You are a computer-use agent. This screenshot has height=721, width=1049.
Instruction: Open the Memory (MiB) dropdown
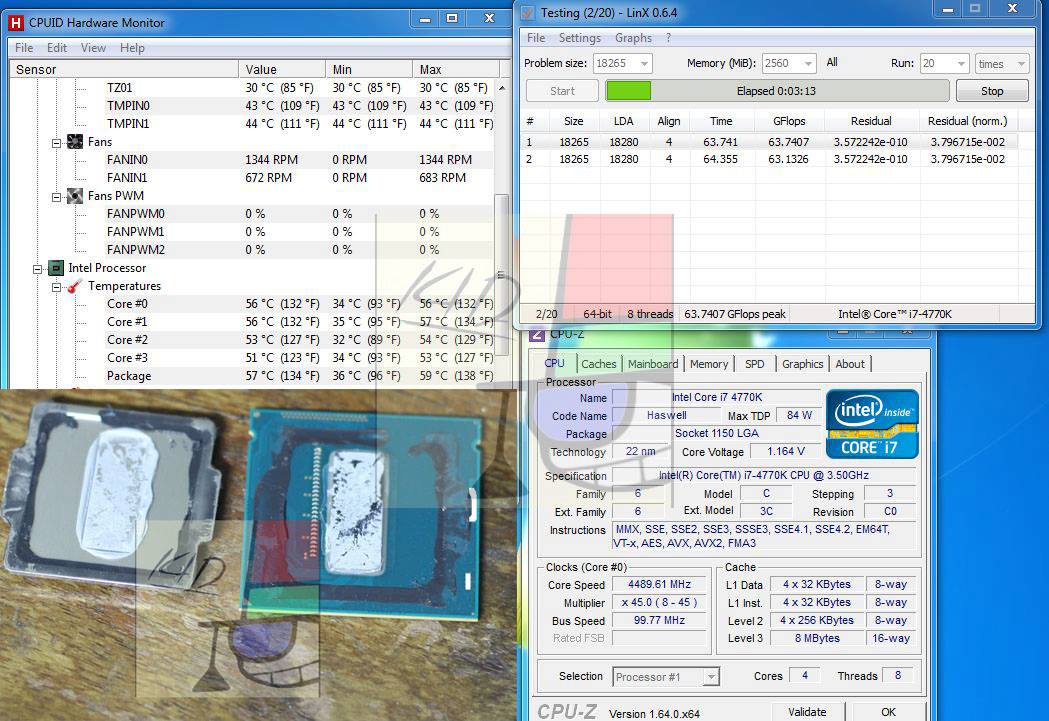[x=808, y=64]
